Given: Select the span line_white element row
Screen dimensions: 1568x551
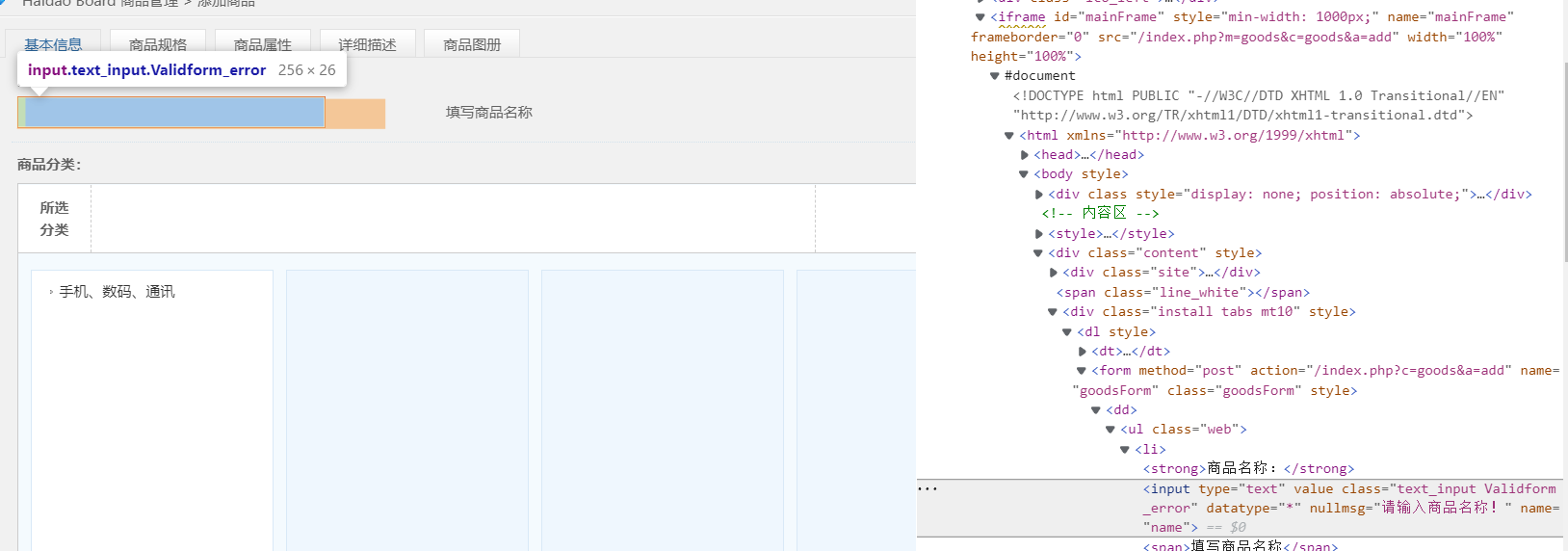Looking at the screenshot, I should 1183,293.
